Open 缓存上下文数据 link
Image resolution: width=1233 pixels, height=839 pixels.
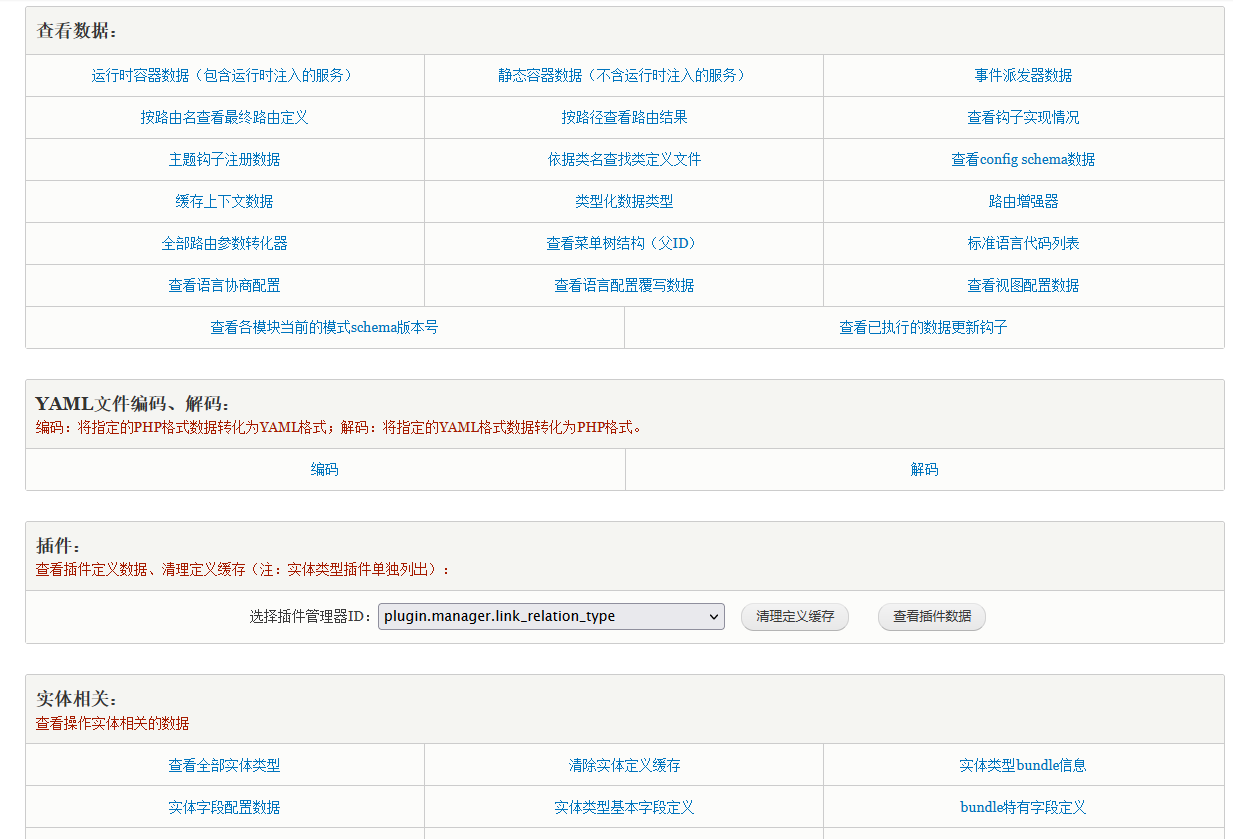coord(224,201)
